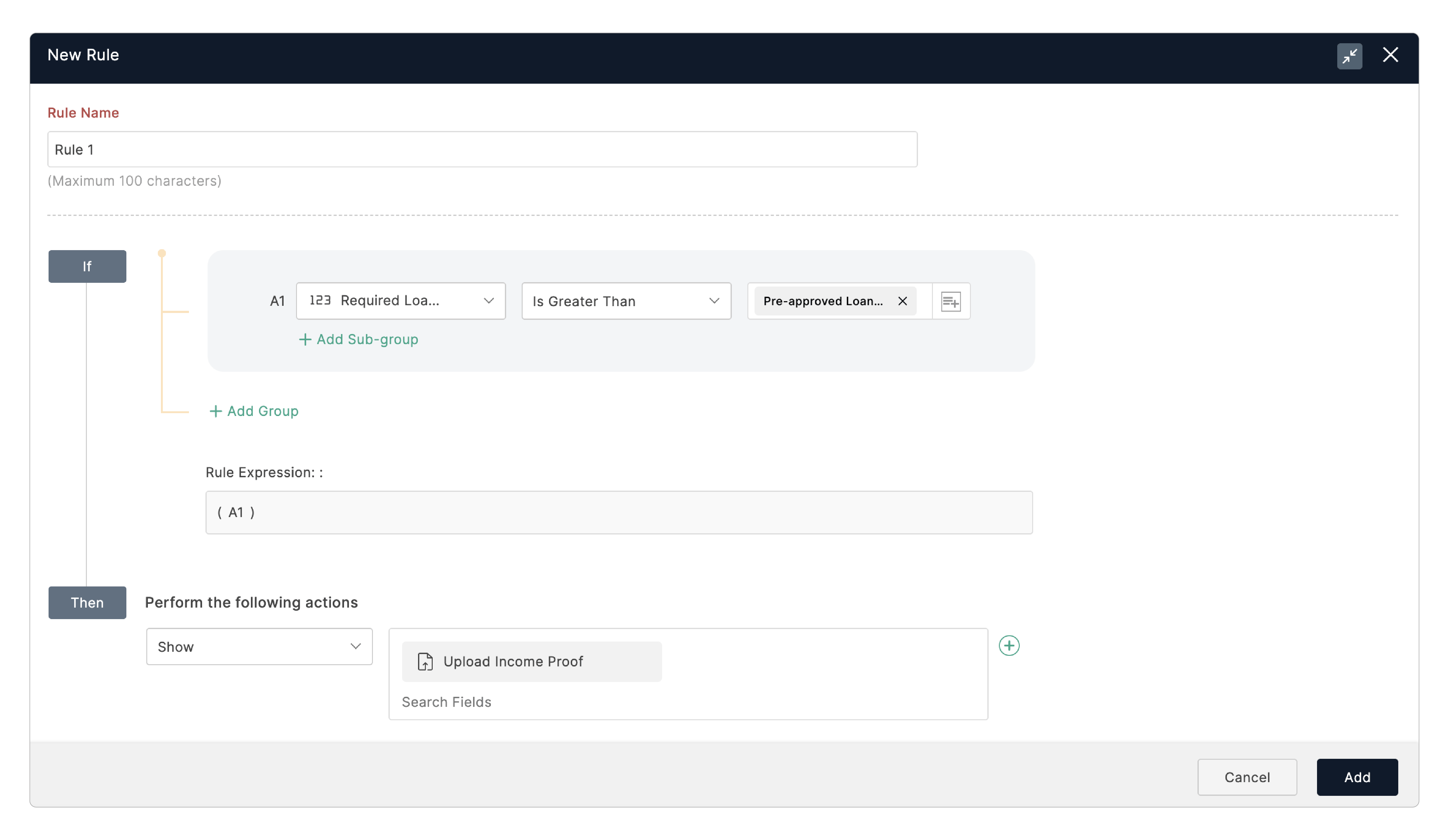The height and width of the screenshot is (840, 1449).
Task: Click the 123 numeric field type icon
Action: pyautogui.click(x=320, y=301)
